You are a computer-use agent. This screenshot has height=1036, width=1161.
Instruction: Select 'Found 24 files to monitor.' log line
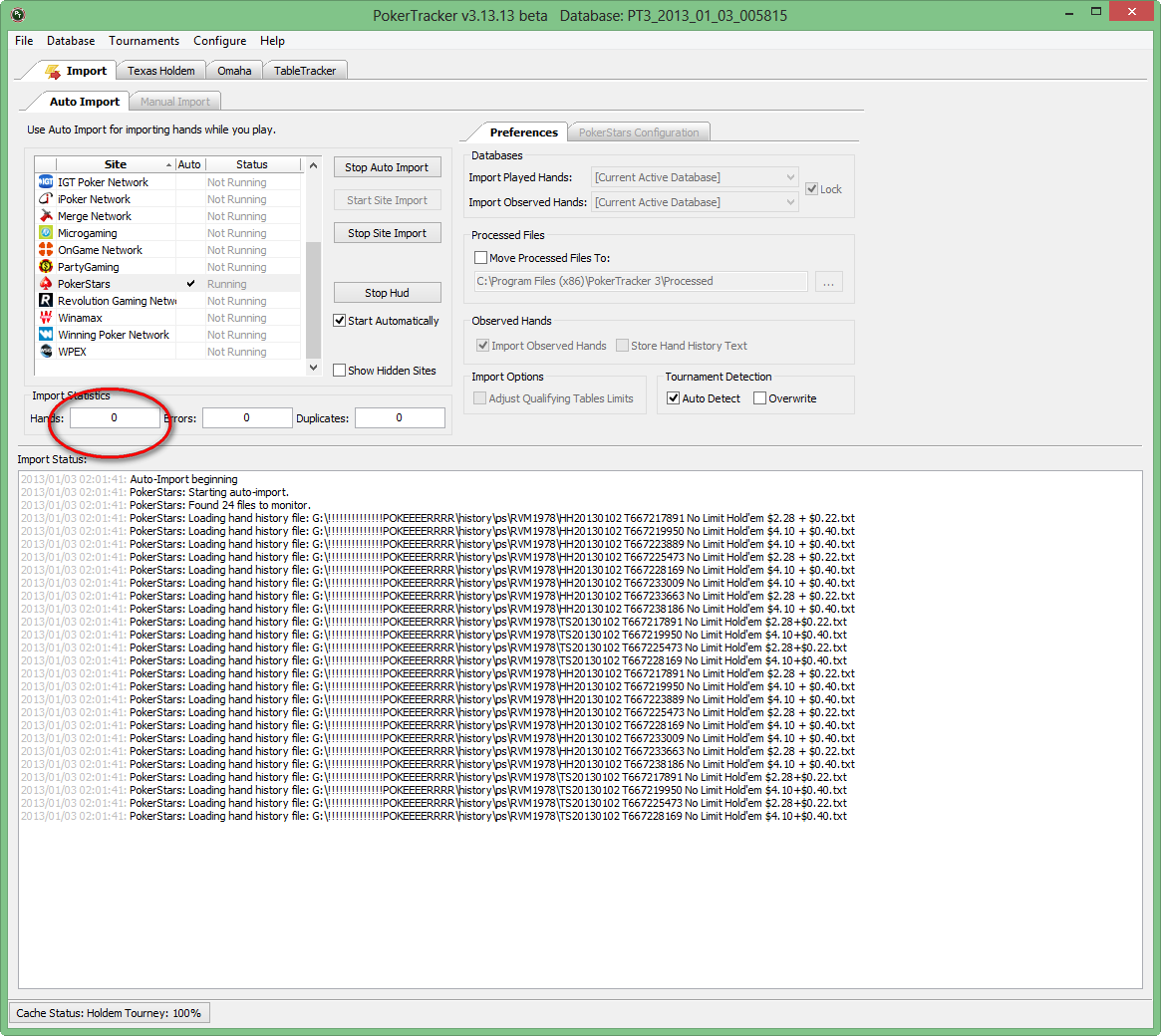[x=220, y=505]
